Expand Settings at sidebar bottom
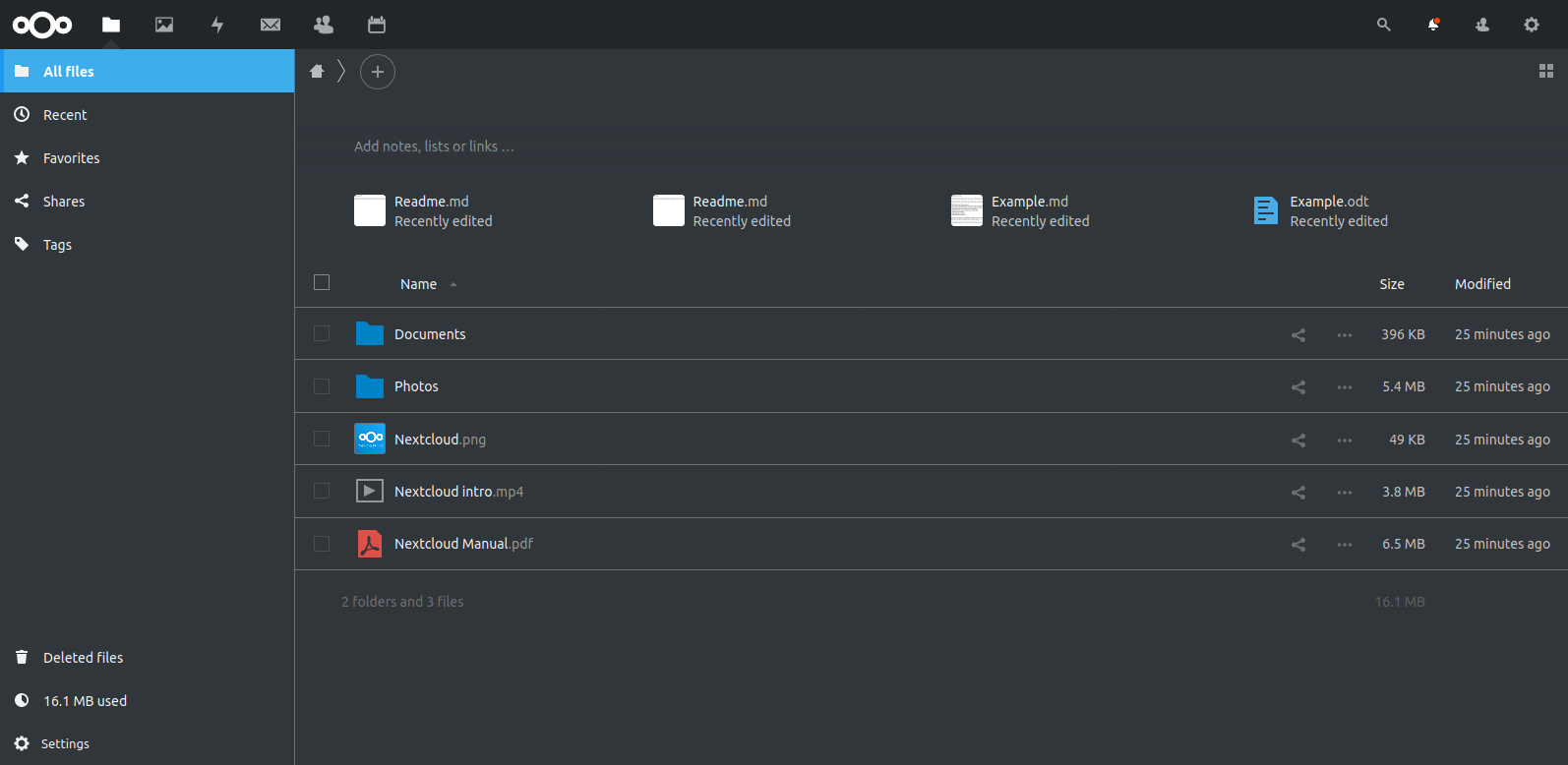This screenshot has width=1568, height=765. point(148,743)
